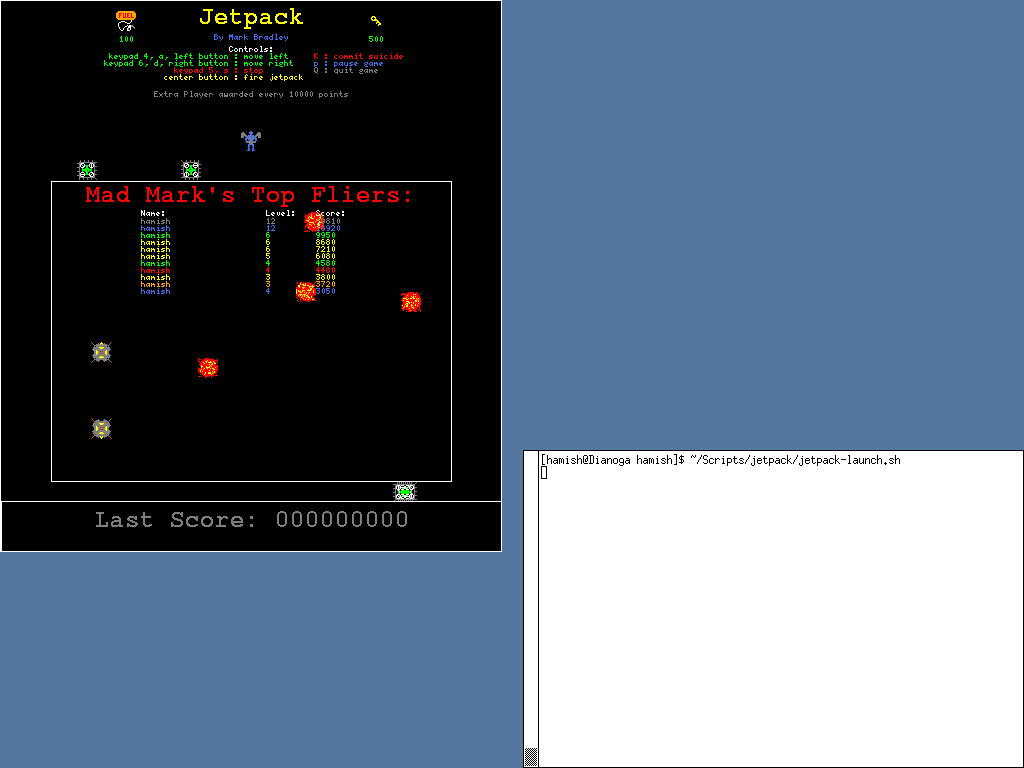Click the 'Mad Mark's Top Fliers' heading
This screenshot has height=768, width=1024.
[249, 195]
